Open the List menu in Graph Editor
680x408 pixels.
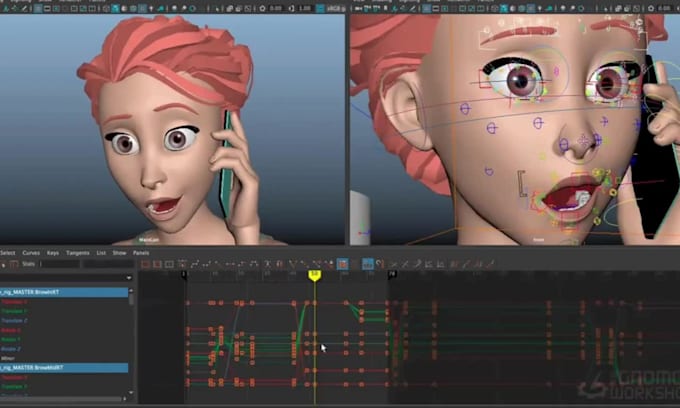pyautogui.click(x=101, y=253)
